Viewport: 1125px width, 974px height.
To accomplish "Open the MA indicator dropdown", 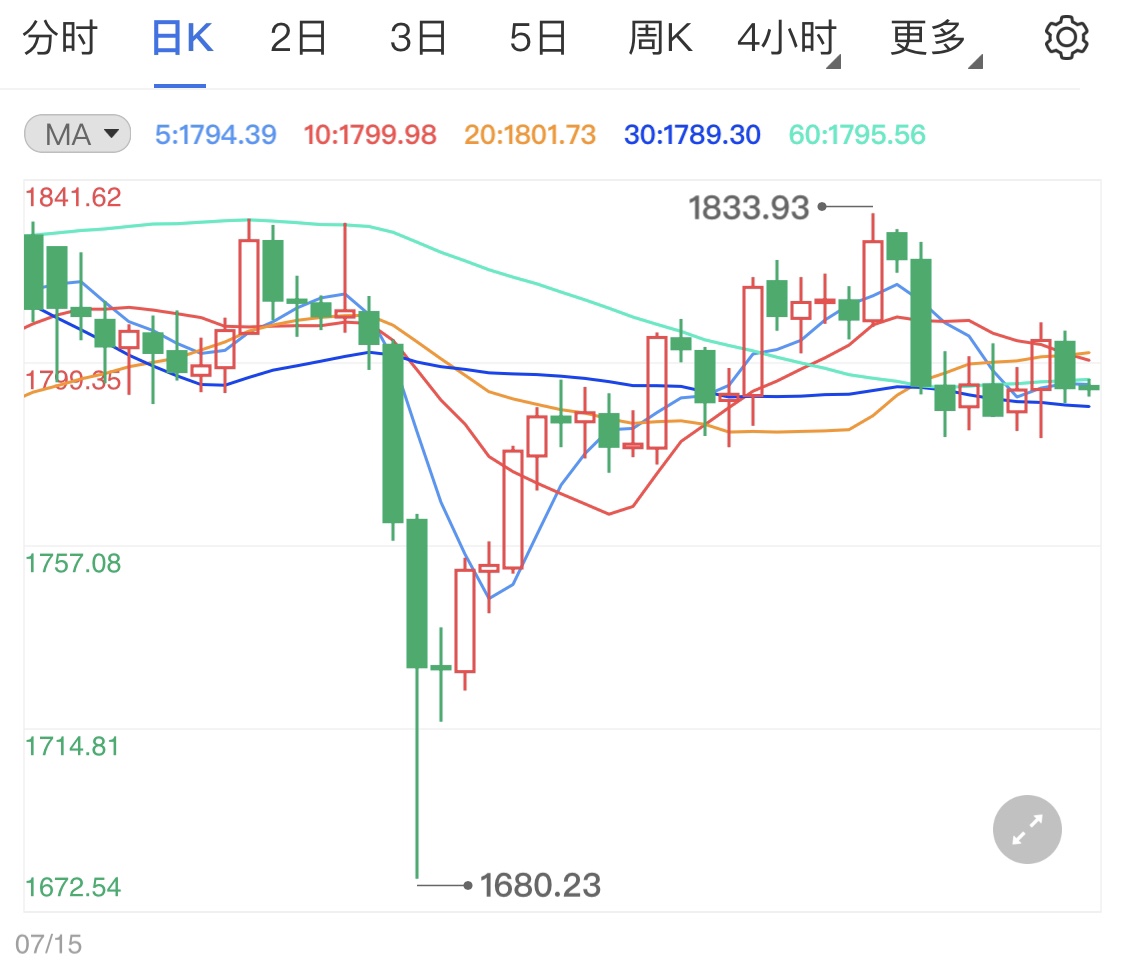I will pos(77,134).
